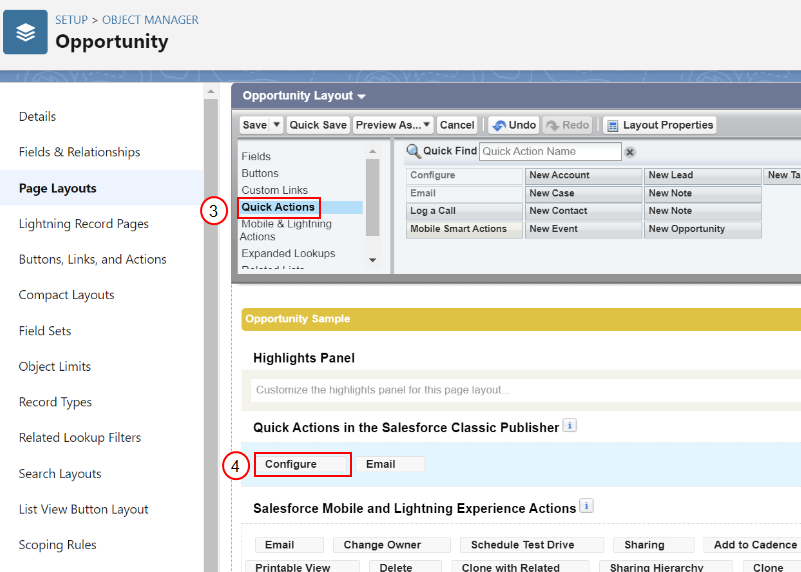Select New Account palette action
Viewport: 801px width, 572px height.
pyautogui.click(x=583, y=175)
